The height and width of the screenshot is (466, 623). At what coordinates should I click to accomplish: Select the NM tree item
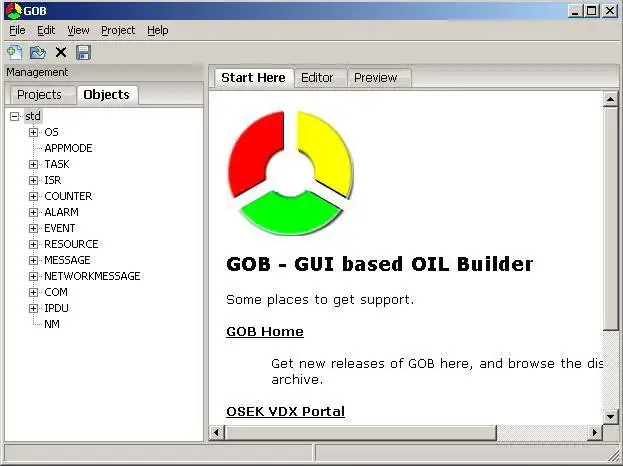point(52,324)
